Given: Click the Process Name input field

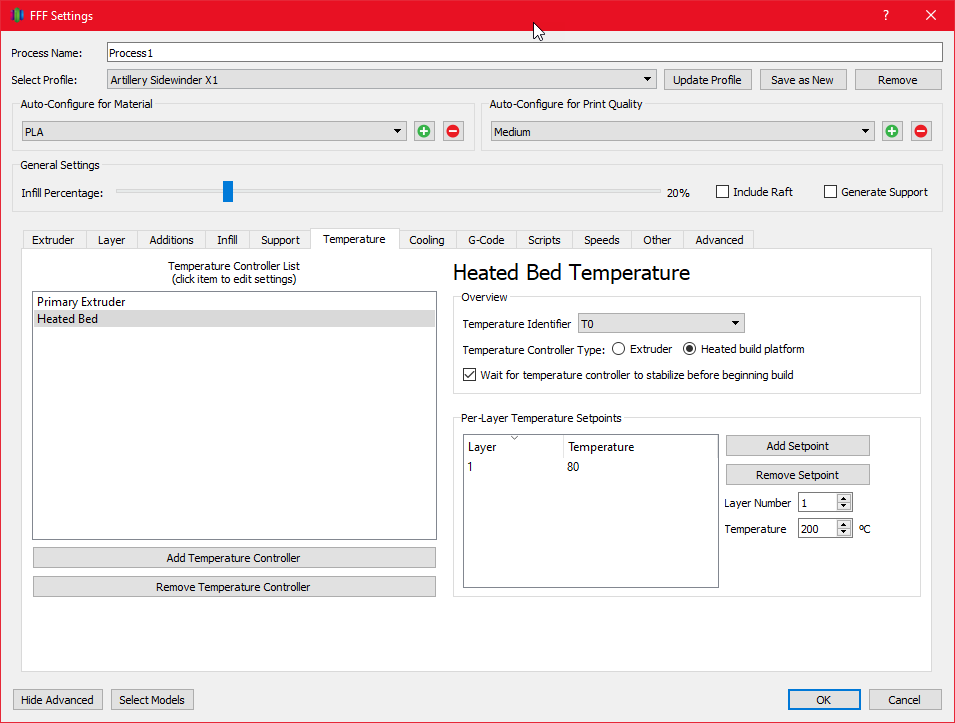Looking at the screenshot, I should click(524, 52).
